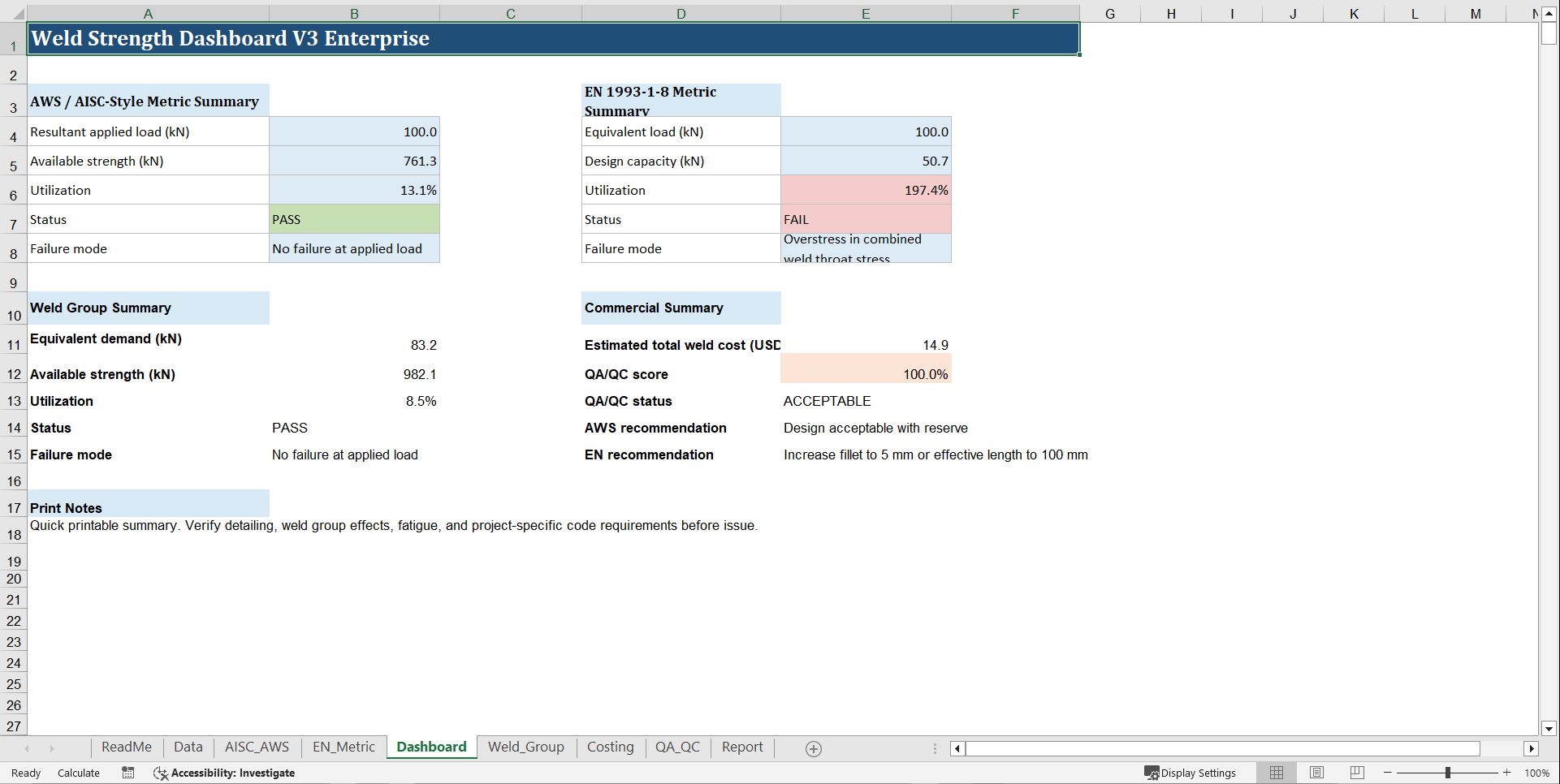Switch to the Costing sheet tab
Image resolution: width=1560 pixels, height=784 pixels.
[611, 747]
